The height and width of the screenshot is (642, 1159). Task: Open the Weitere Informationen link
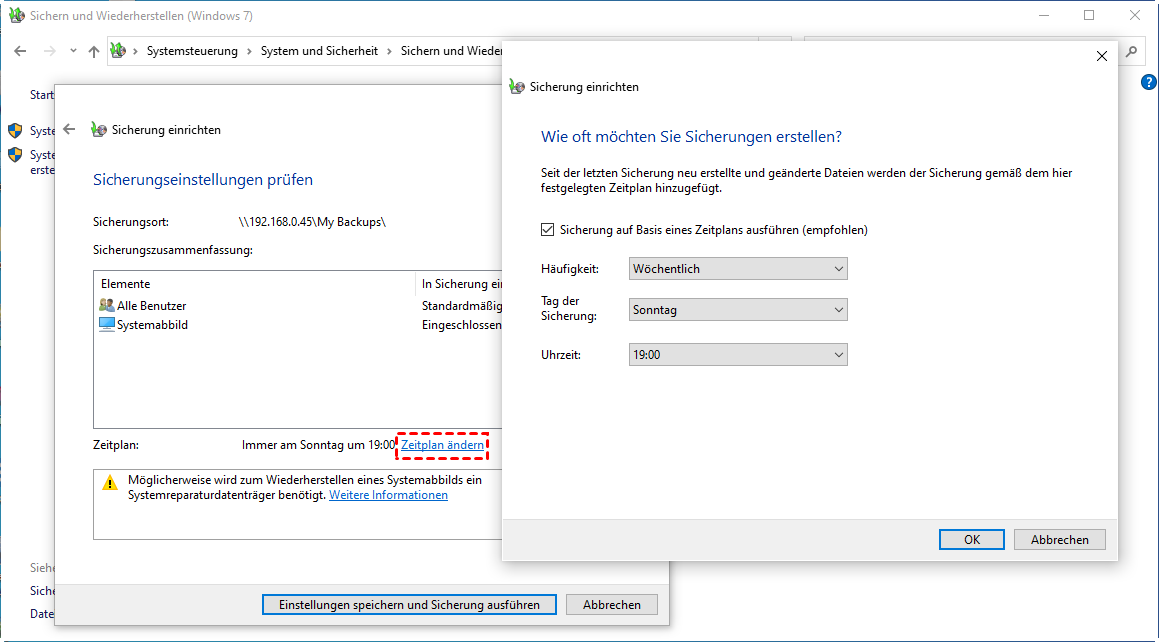tap(388, 495)
